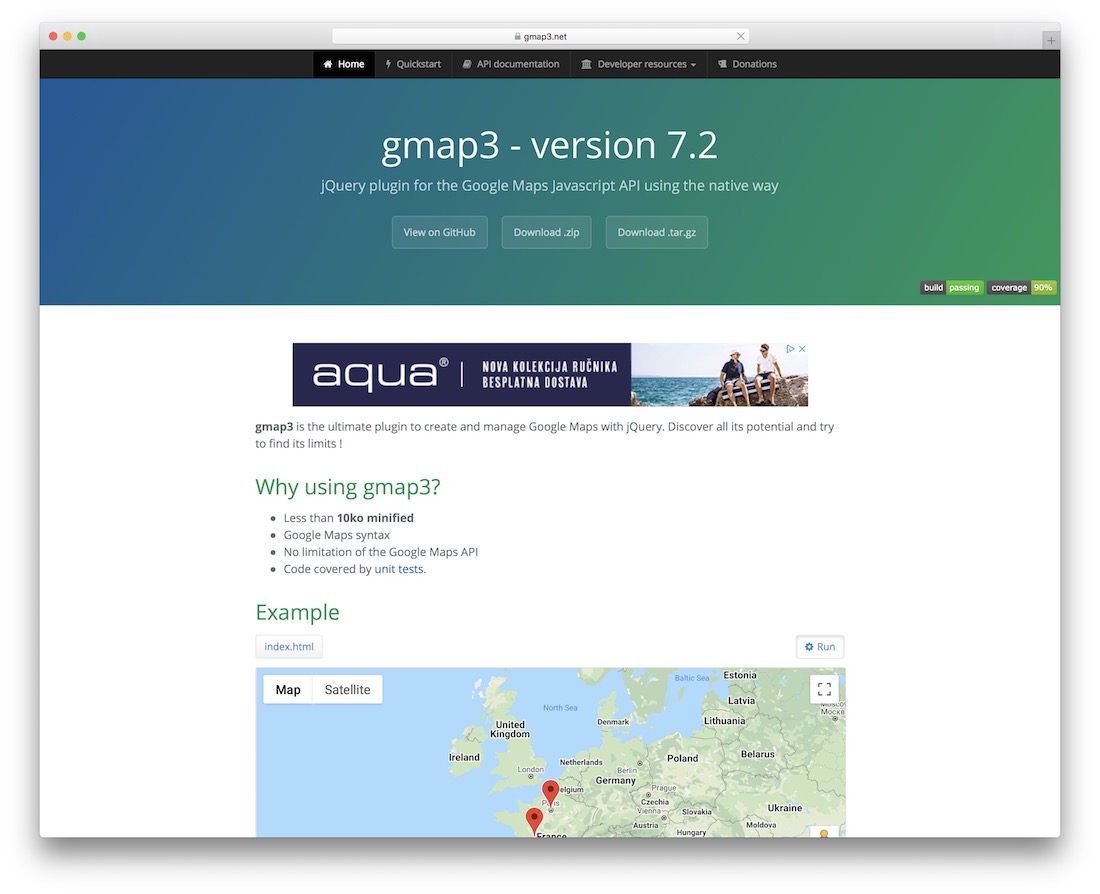1100x894 pixels.
Task: Click the lower red marker in France
Action: tap(535, 821)
